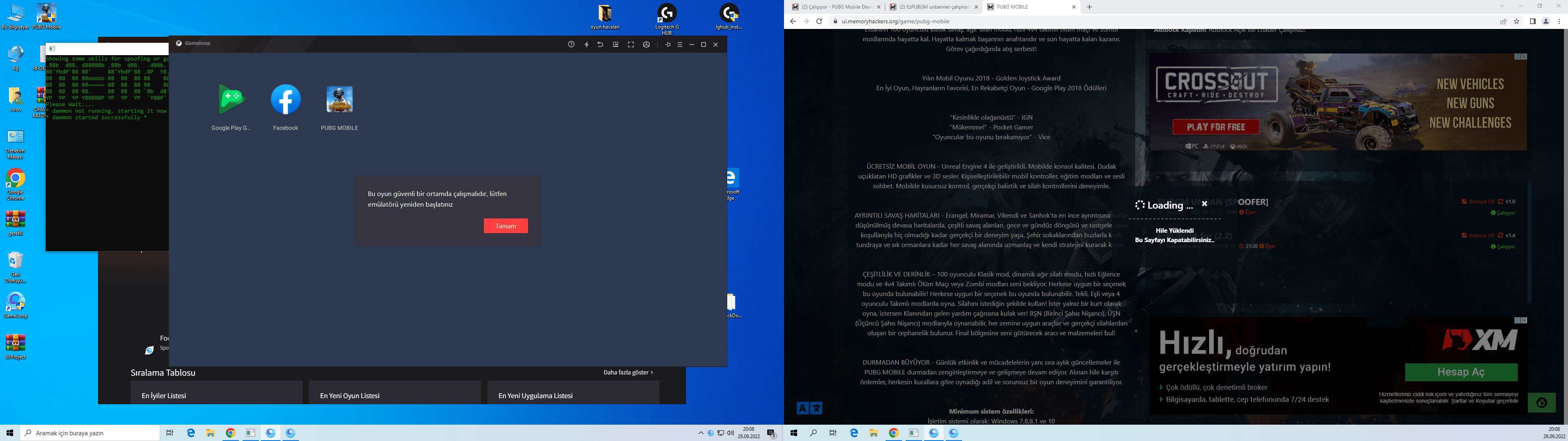1568x441 pixels.
Task: Share this page icon in Chrome
Action: tap(1503, 21)
